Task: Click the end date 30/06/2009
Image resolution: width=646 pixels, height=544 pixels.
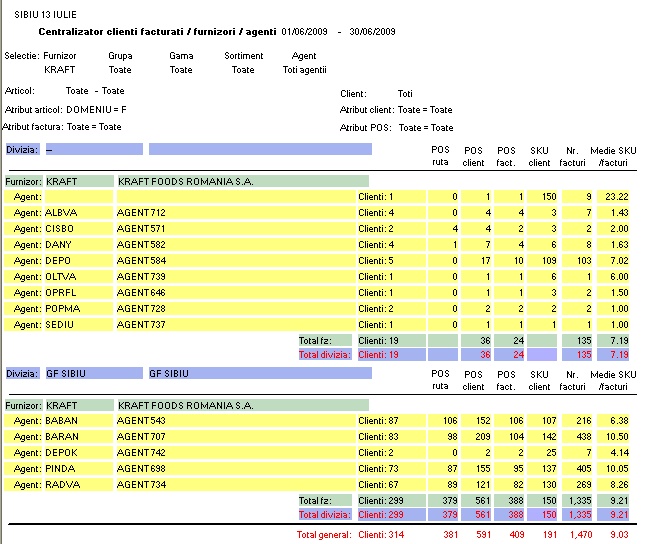Action: (x=372, y=32)
